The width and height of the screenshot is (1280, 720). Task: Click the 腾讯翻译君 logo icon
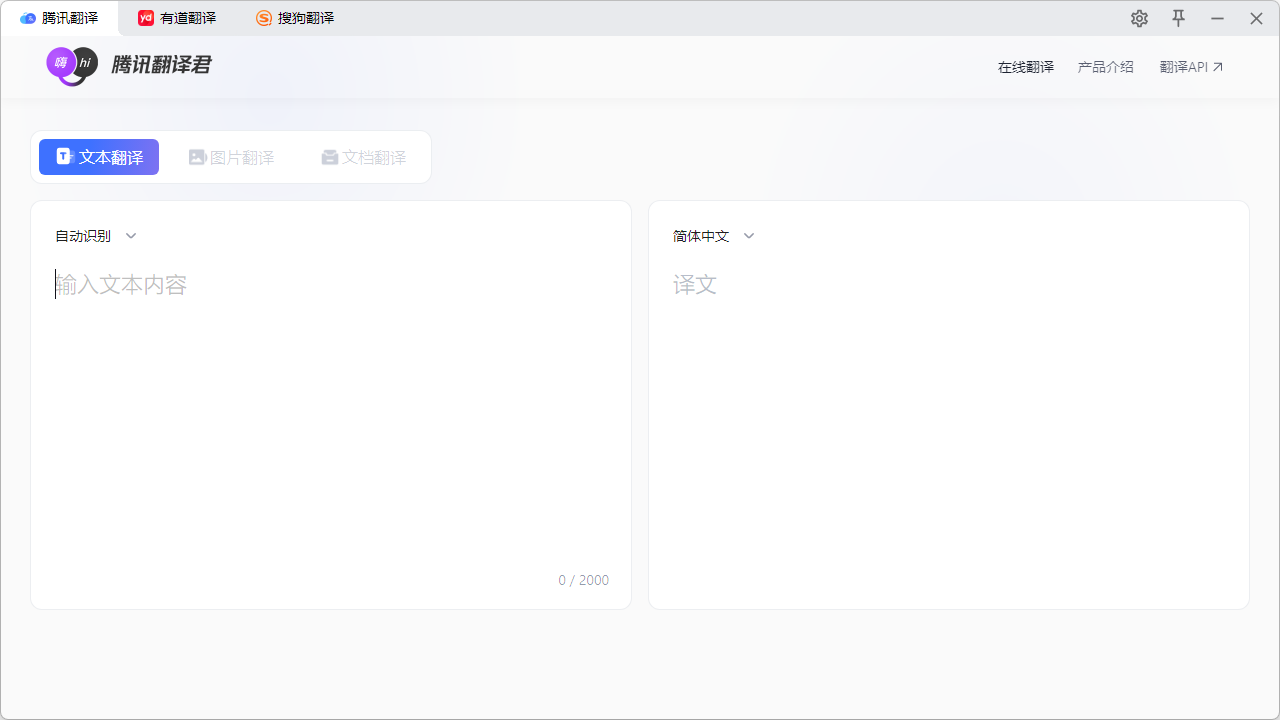coord(72,66)
